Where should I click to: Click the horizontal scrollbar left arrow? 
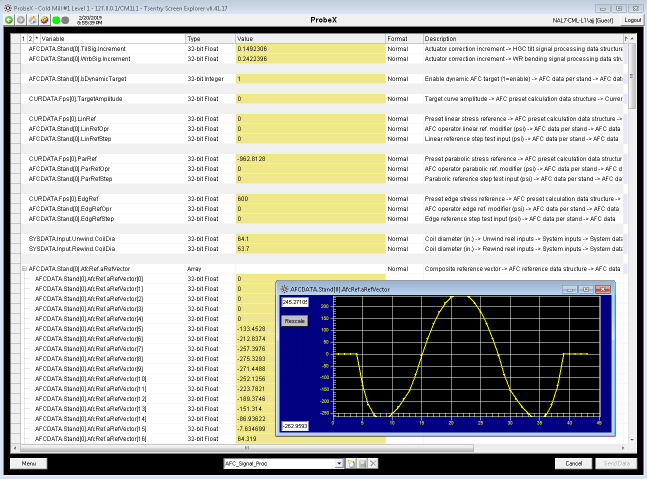pos(15,448)
